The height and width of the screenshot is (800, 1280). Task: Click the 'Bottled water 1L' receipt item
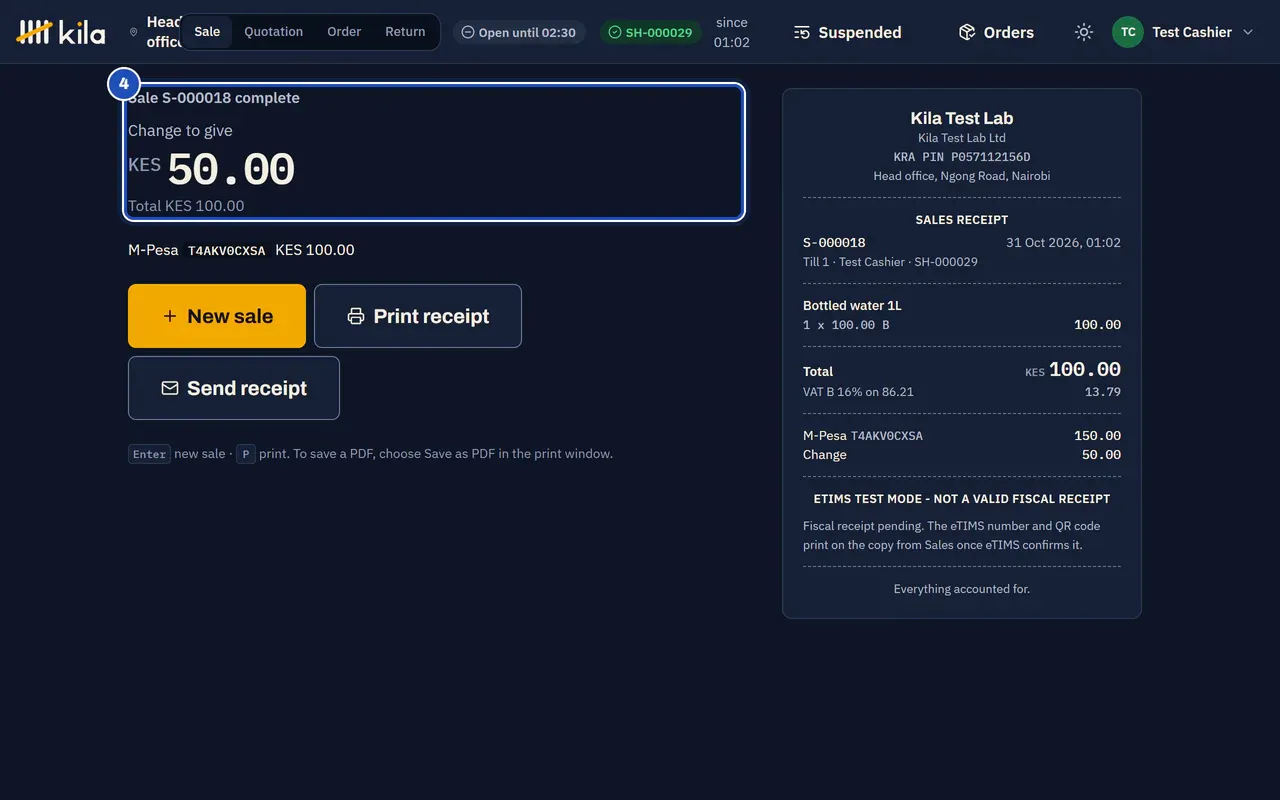coord(852,306)
